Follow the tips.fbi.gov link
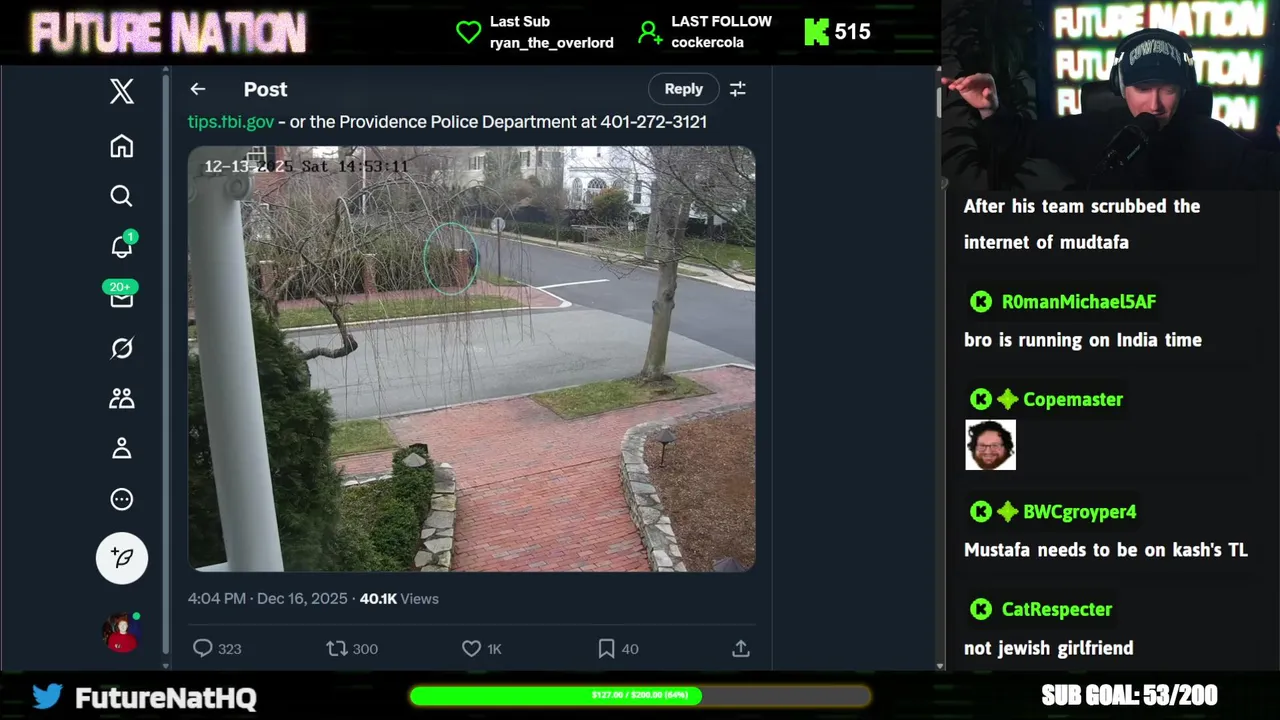The image size is (1280, 720). tap(231, 121)
